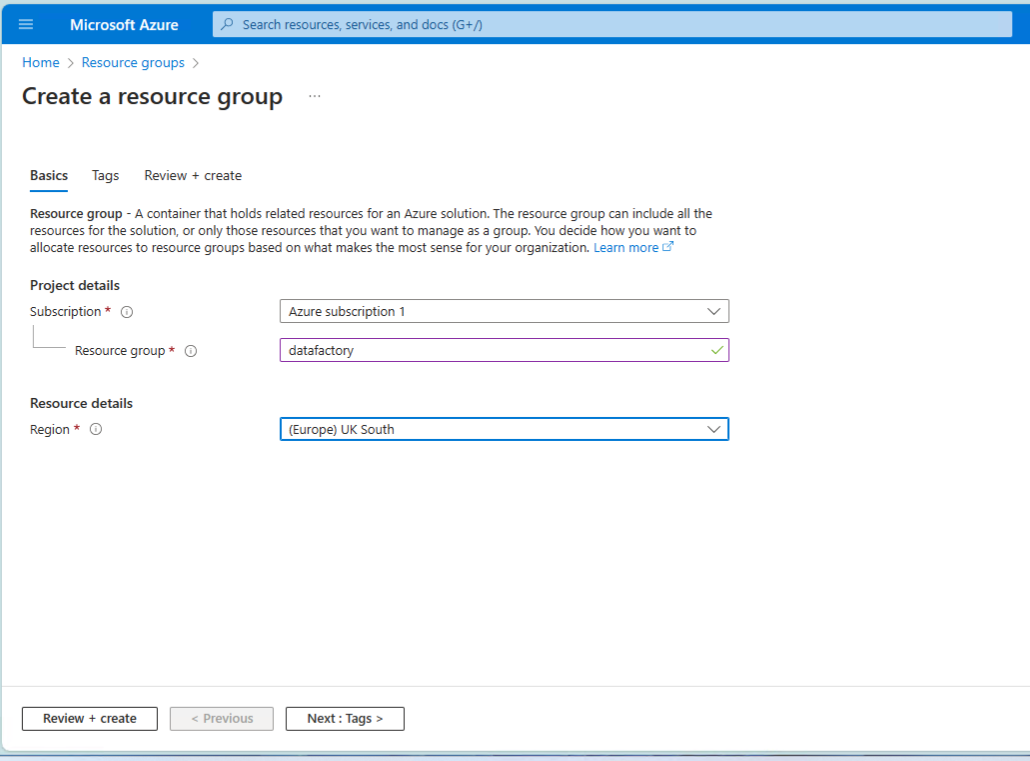Expand the Azure subscription 1 dropdown
This screenshot has width=1030, height=761.
click(x=504, y=311)
